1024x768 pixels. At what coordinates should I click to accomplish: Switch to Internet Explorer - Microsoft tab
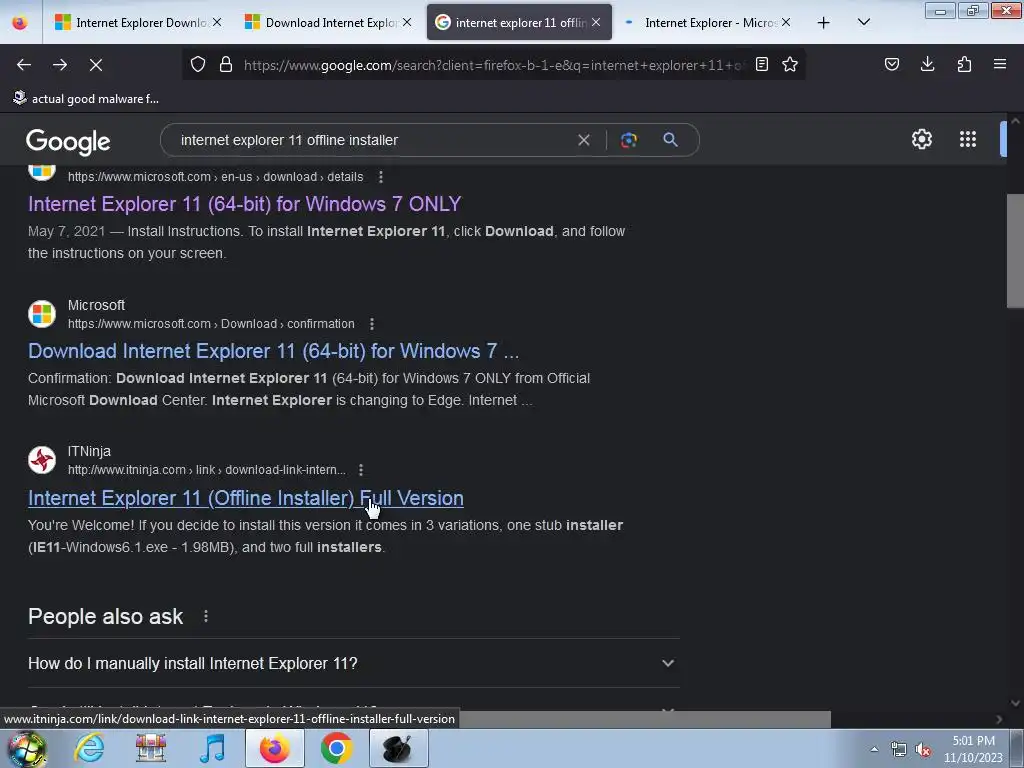point(709,22)
